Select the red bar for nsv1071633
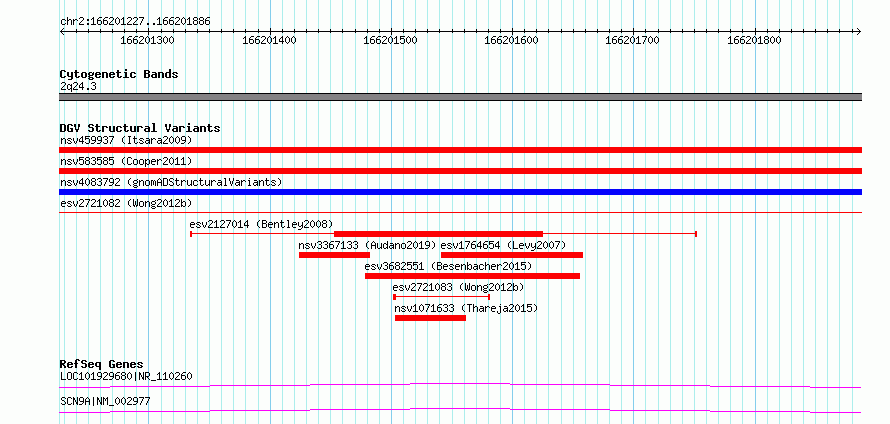The height and width of the screenshot is (424, 890). [430, 318]
